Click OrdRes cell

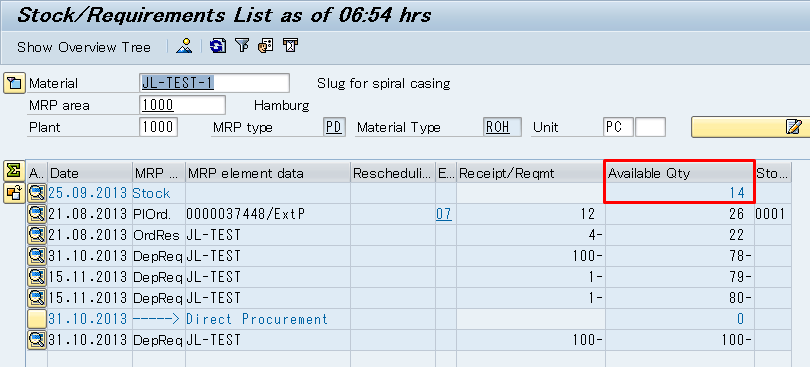tap(158, 235)
